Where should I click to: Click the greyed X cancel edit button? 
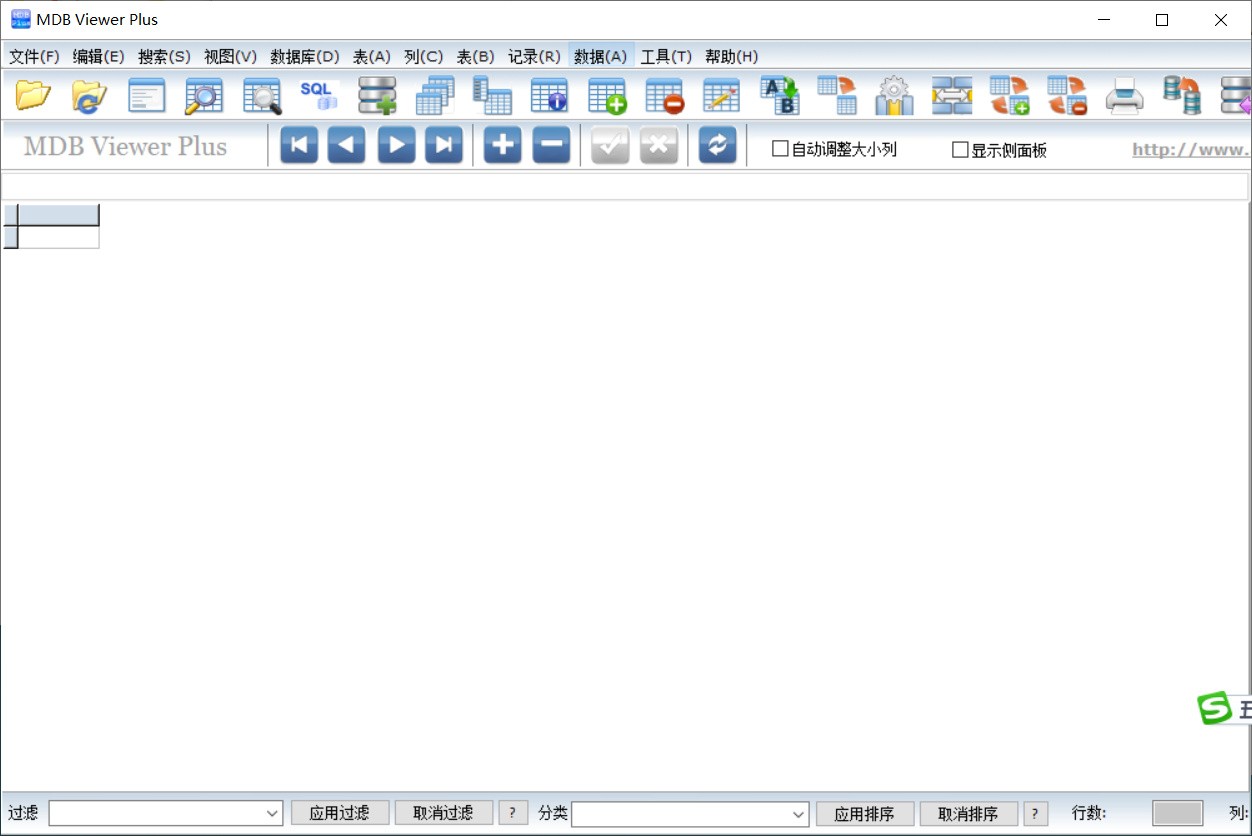(x=659, y=145)
